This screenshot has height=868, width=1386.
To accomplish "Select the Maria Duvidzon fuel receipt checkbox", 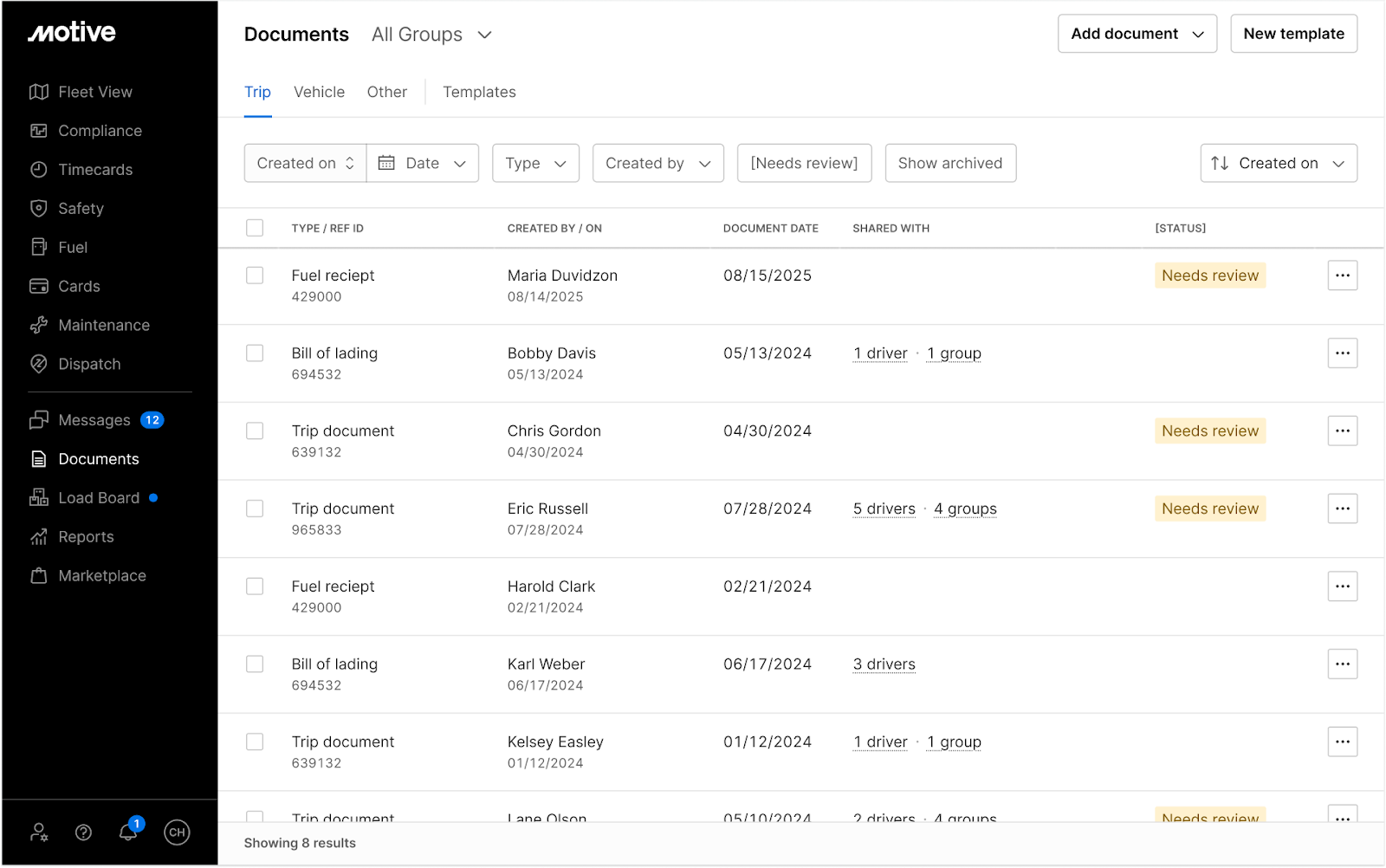I will coord(255,275).
